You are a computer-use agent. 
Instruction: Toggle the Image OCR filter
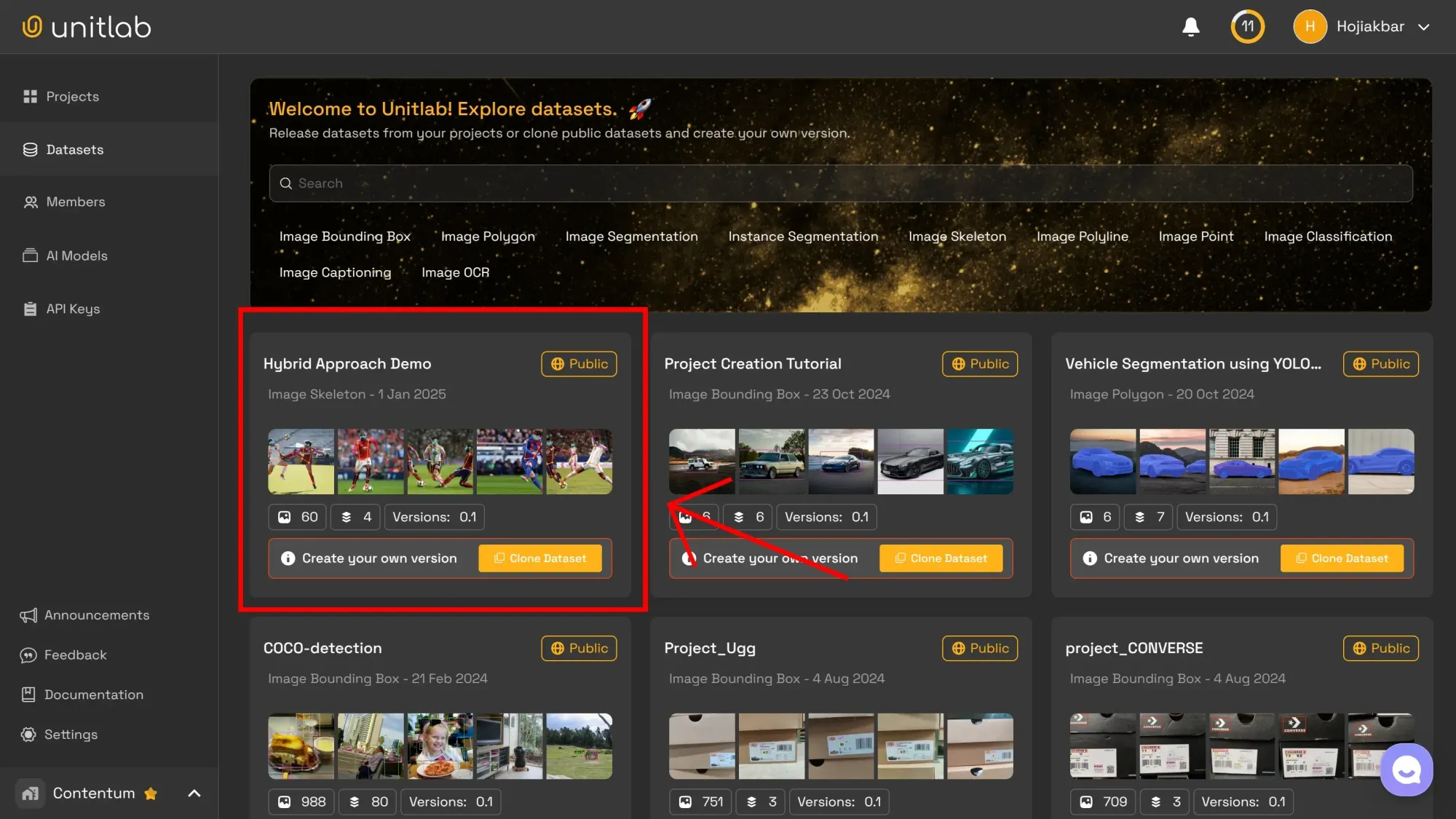click(x=455, y=272)
